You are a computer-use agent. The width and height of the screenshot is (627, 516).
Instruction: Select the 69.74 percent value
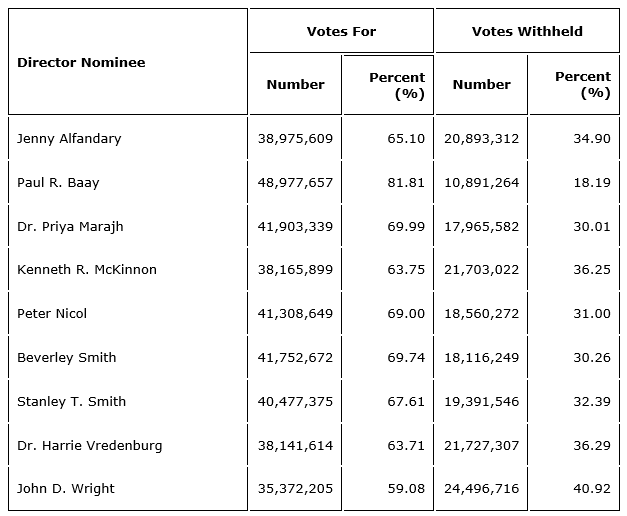pos(406,357)
